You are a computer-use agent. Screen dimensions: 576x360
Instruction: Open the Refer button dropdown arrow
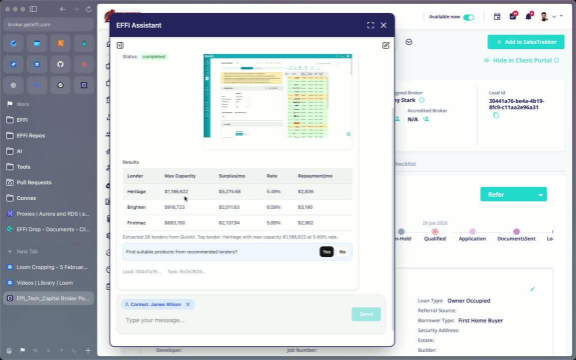point(540,194)
